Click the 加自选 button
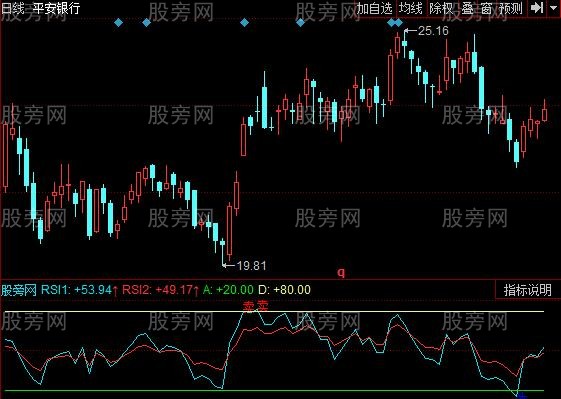Image resolution: width=561 pixels, height=399 pixels. [x=375, y=8]
